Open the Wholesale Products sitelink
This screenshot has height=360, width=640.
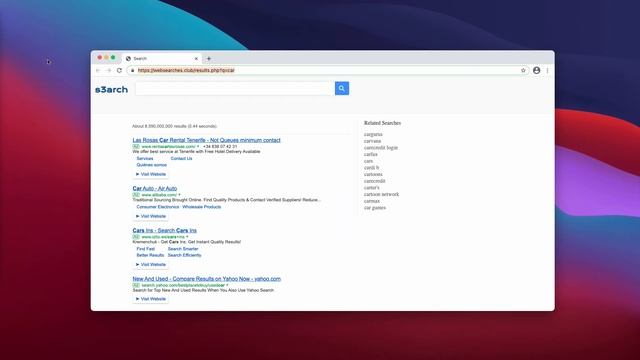(x=202, y=207)
